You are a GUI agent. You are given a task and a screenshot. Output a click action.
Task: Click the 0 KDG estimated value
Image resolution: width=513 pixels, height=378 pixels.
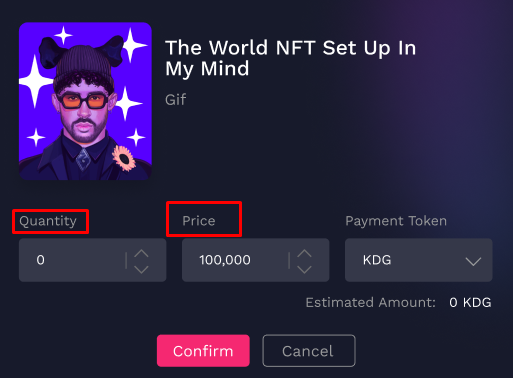click(470, 303)
